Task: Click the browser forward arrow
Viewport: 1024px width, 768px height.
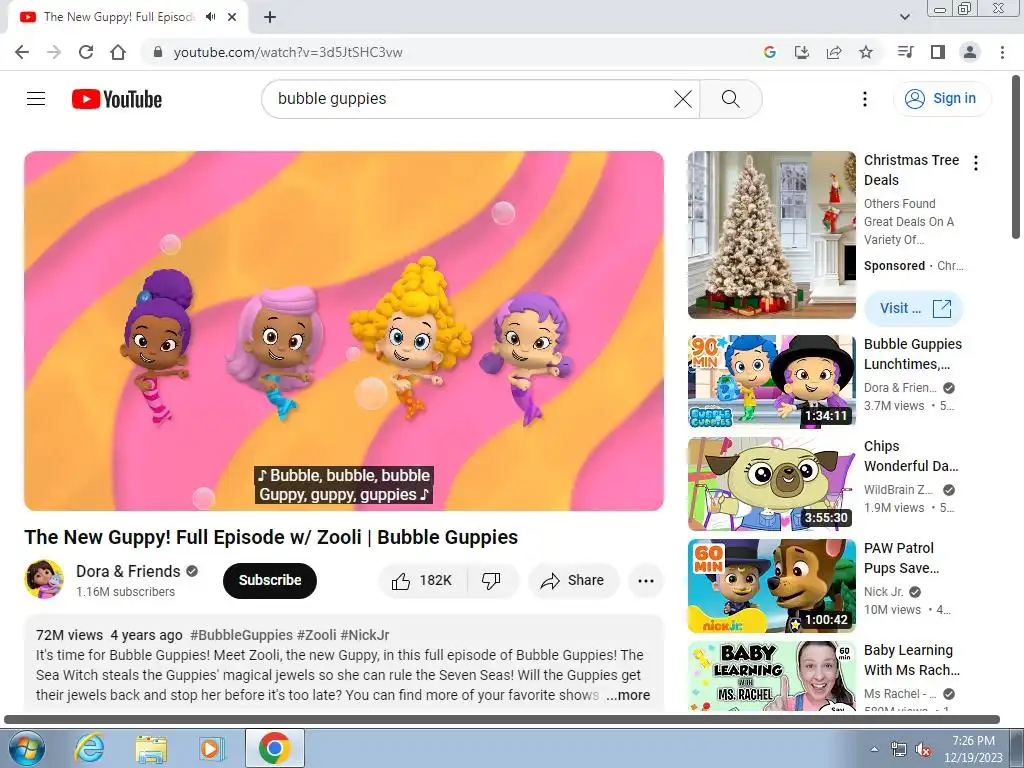Action: point(54,52)
